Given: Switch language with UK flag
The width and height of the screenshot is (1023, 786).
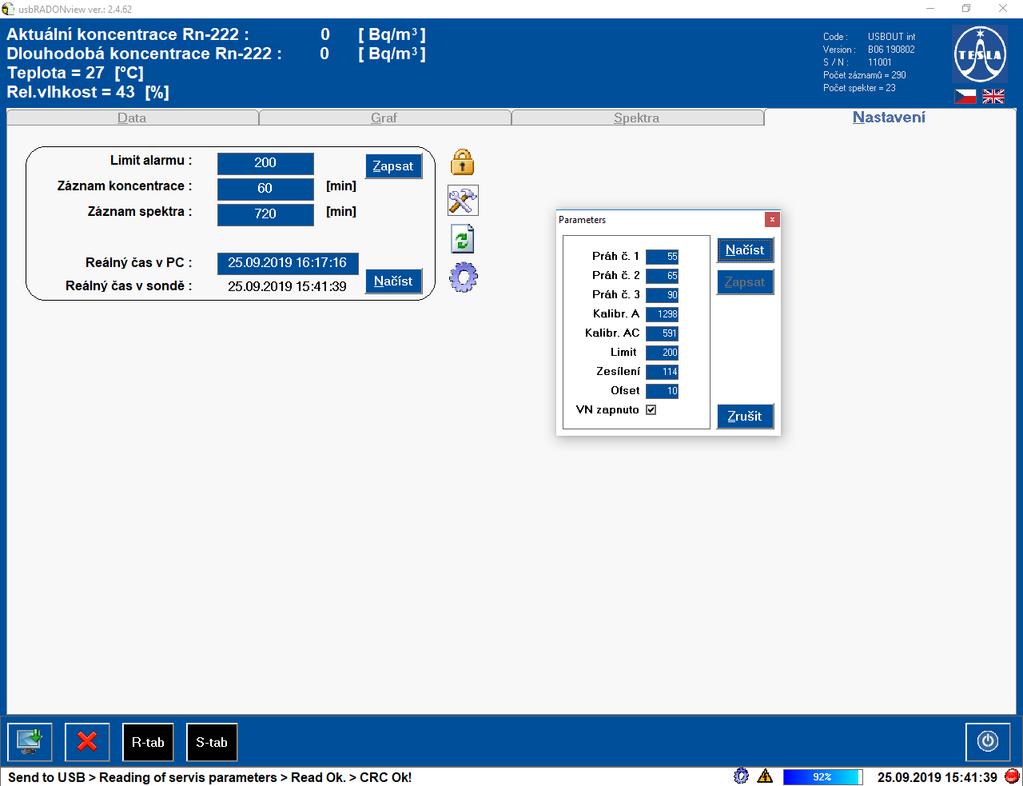Looking at the screenshot, I should pyautogui.click(x=993, y=97).
